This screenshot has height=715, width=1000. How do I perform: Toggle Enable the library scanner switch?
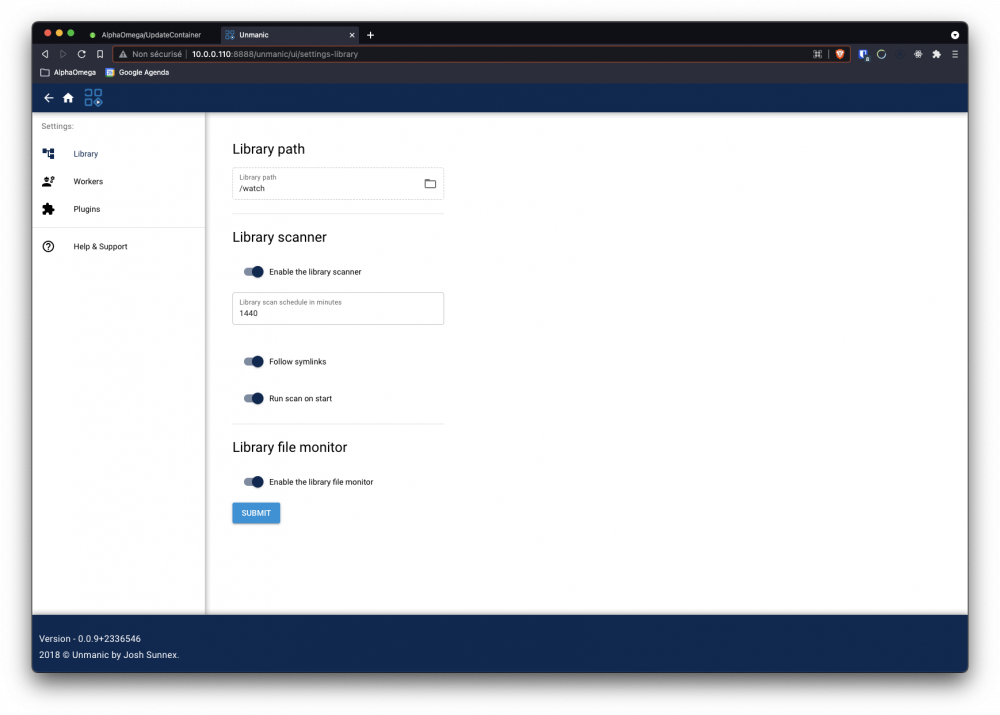(x=253, y=272)
